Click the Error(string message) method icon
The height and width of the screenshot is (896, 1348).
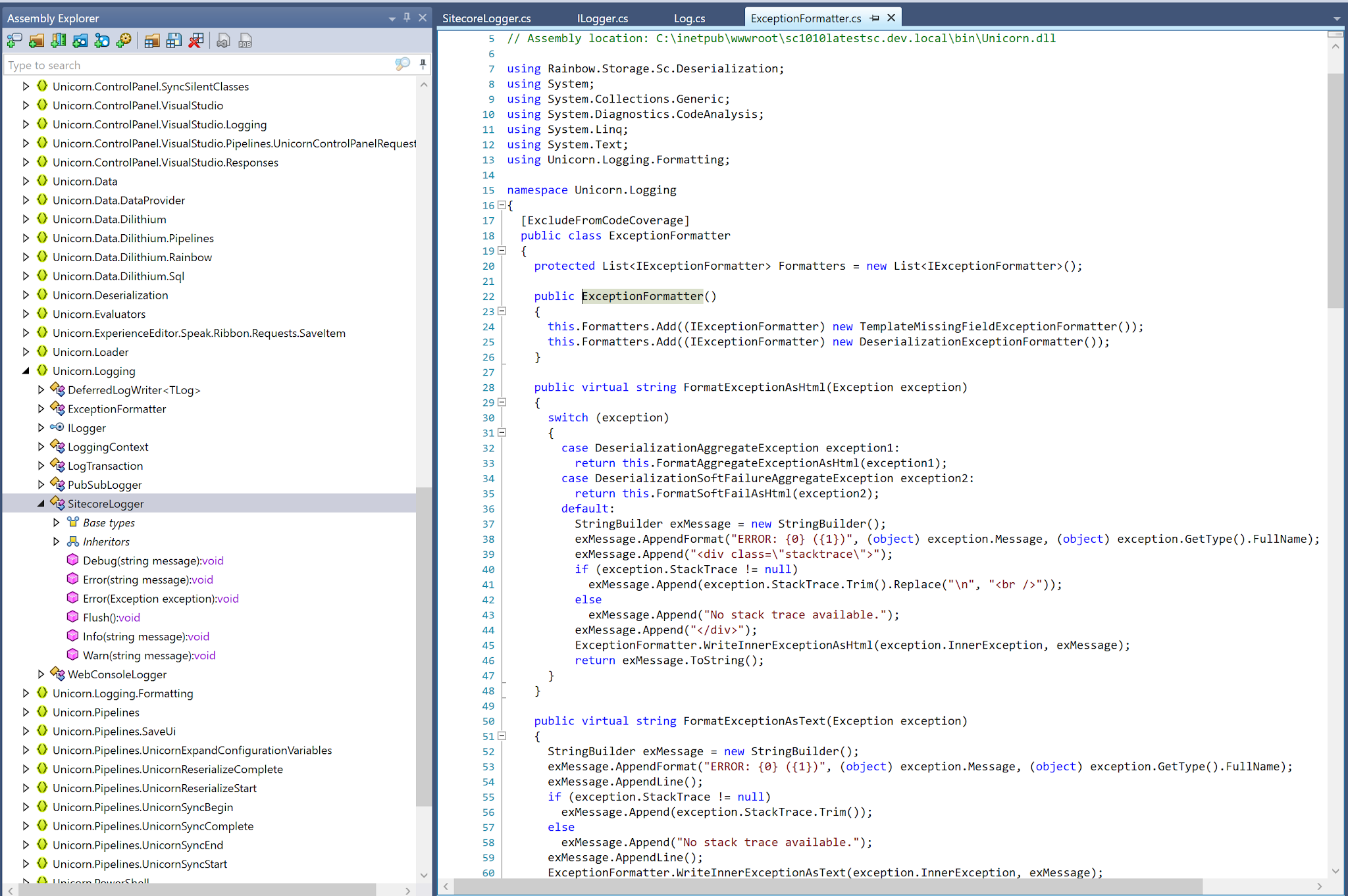click(73, 579)
